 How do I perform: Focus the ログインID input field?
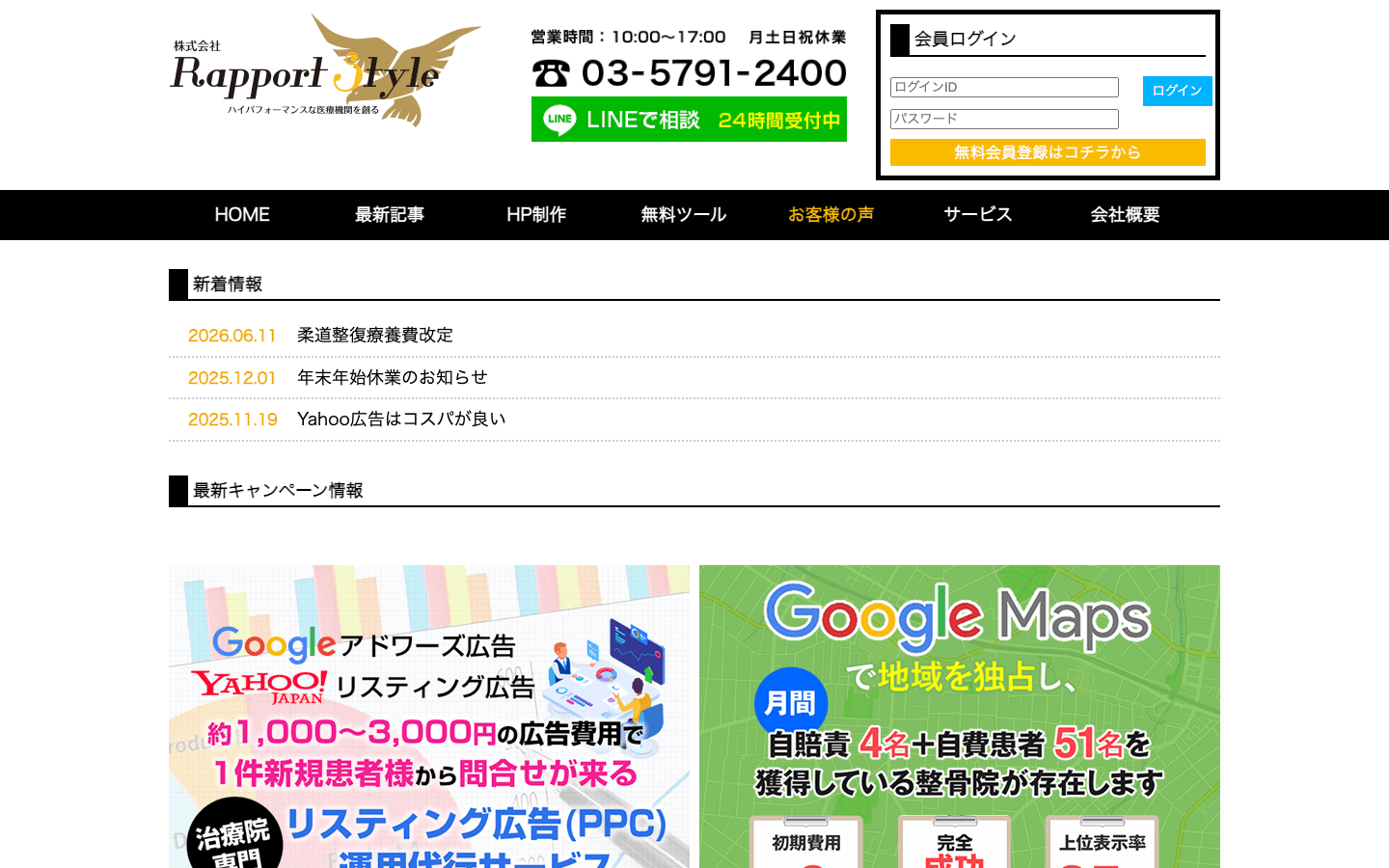tap(1004, 87)
